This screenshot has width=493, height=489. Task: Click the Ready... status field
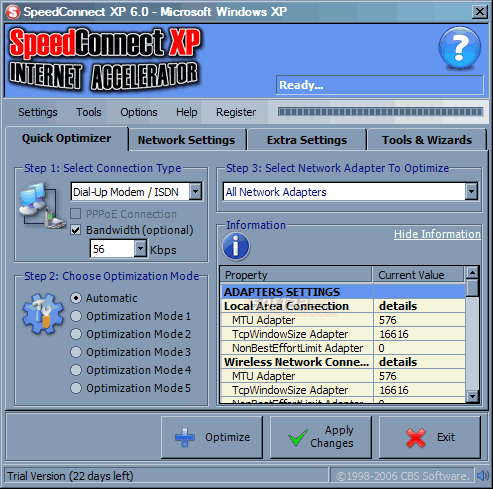point(380,85)
